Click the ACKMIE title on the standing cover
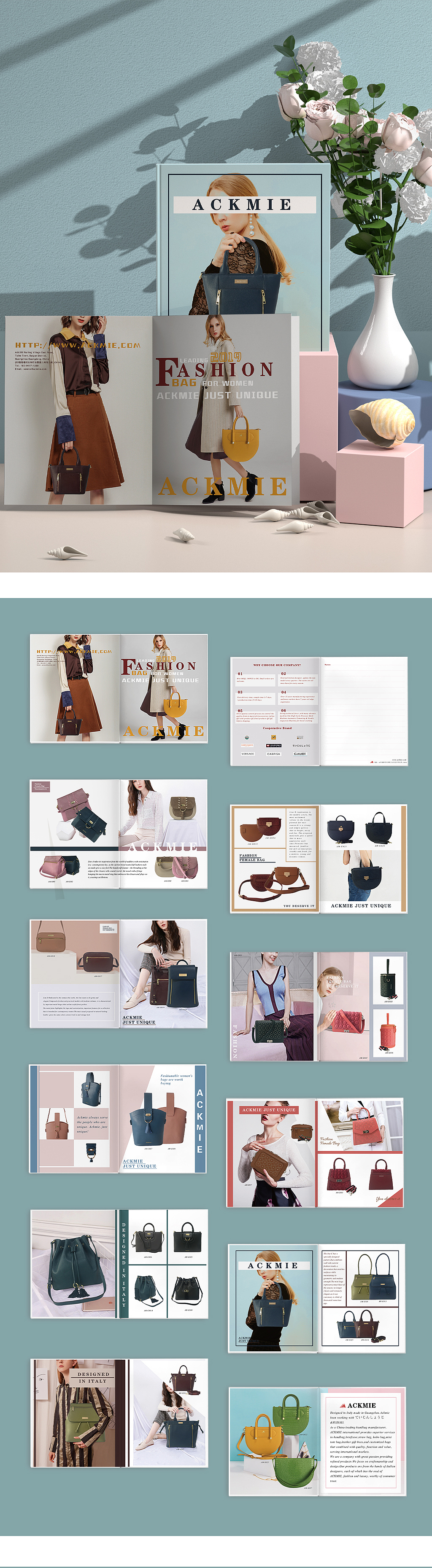The height and width of the screenshot is (1568, 432). (x=242, y=204)
